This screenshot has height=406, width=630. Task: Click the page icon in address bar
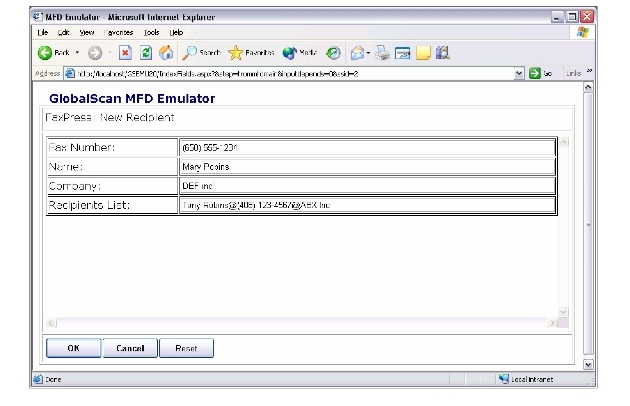click(70, 74)
